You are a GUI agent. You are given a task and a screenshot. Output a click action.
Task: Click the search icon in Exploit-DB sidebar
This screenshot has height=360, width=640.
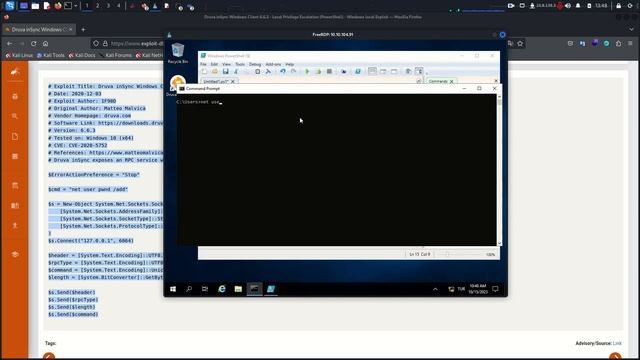click(15, 116)
